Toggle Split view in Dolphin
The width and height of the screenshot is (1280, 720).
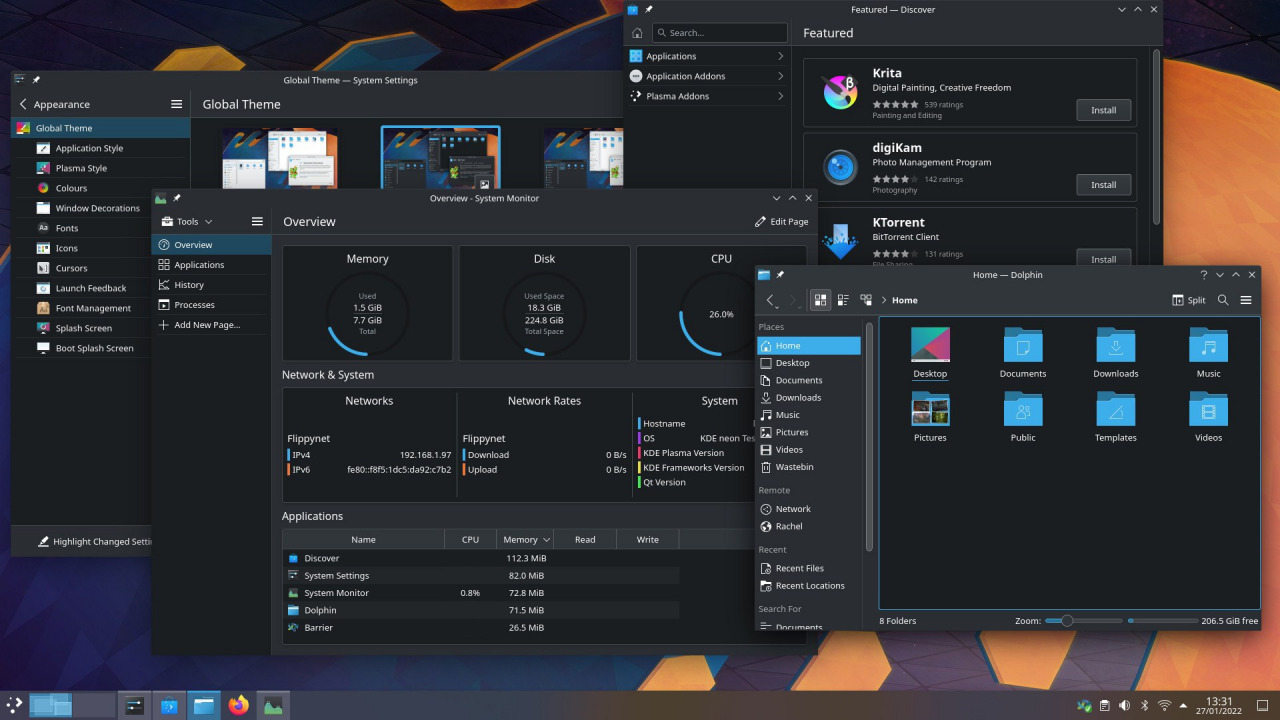[1188, 300]
